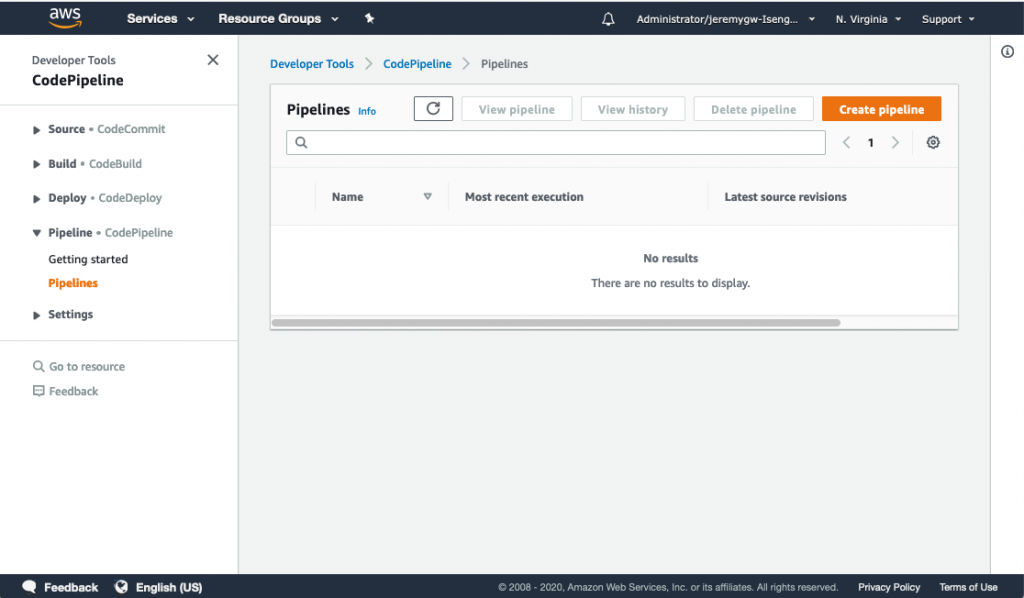Focus the pipelines search field
1024x598 pixels.
tap(556, 142)
